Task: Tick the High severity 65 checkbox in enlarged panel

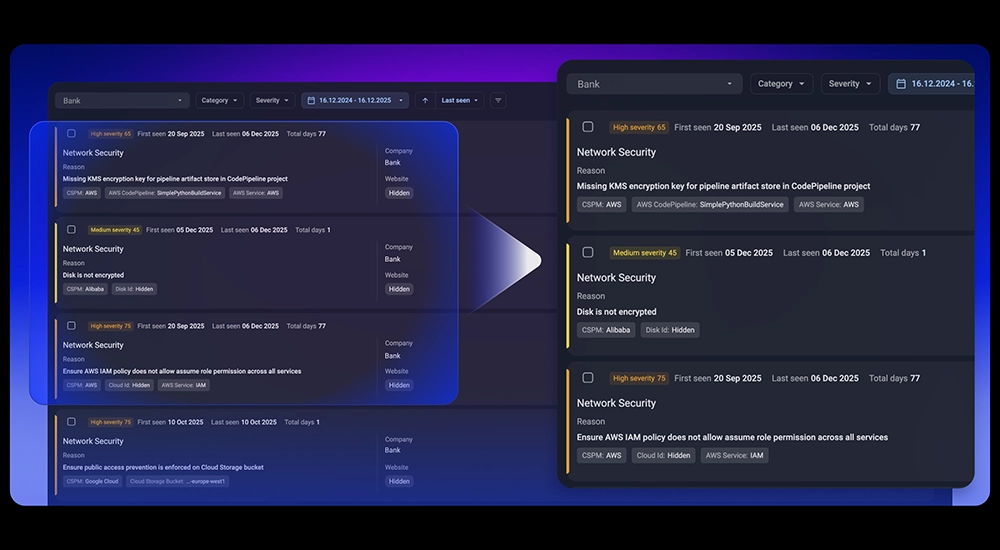Action: tap(588, 127)
